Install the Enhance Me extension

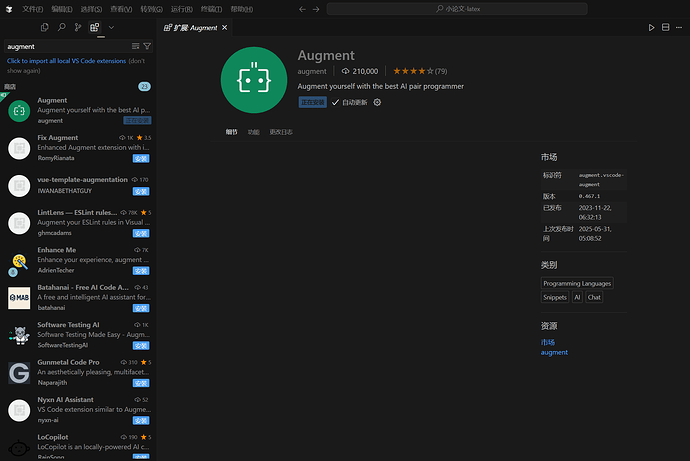pyautogui.click(x=141, y=271)
